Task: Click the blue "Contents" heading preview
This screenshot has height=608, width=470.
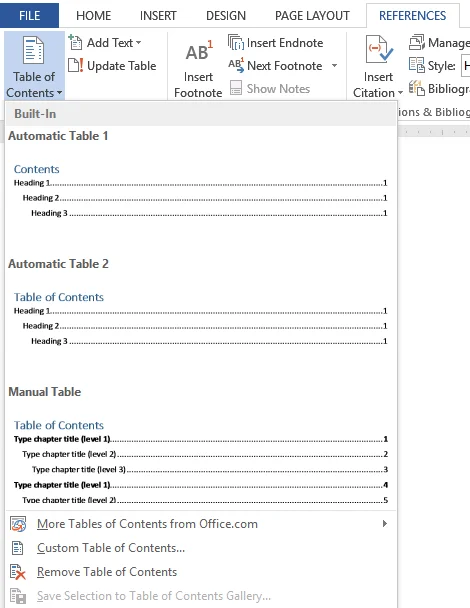Action: pyautogui.click(x=36, y=169)
